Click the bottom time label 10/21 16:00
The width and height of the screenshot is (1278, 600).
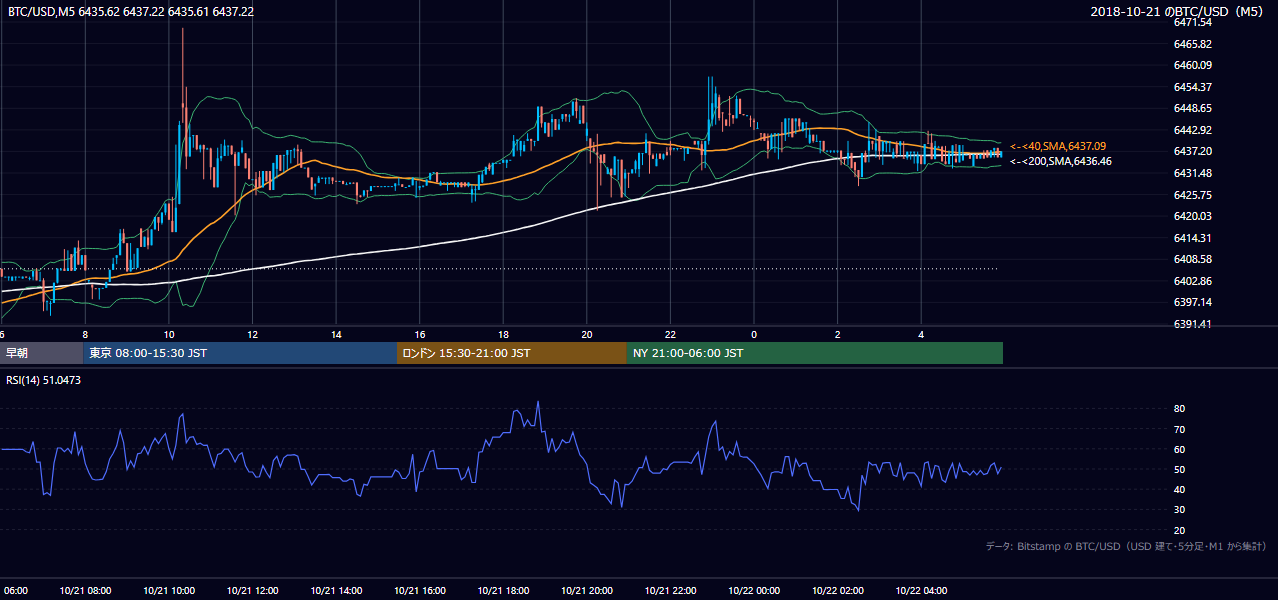point(420,590)
